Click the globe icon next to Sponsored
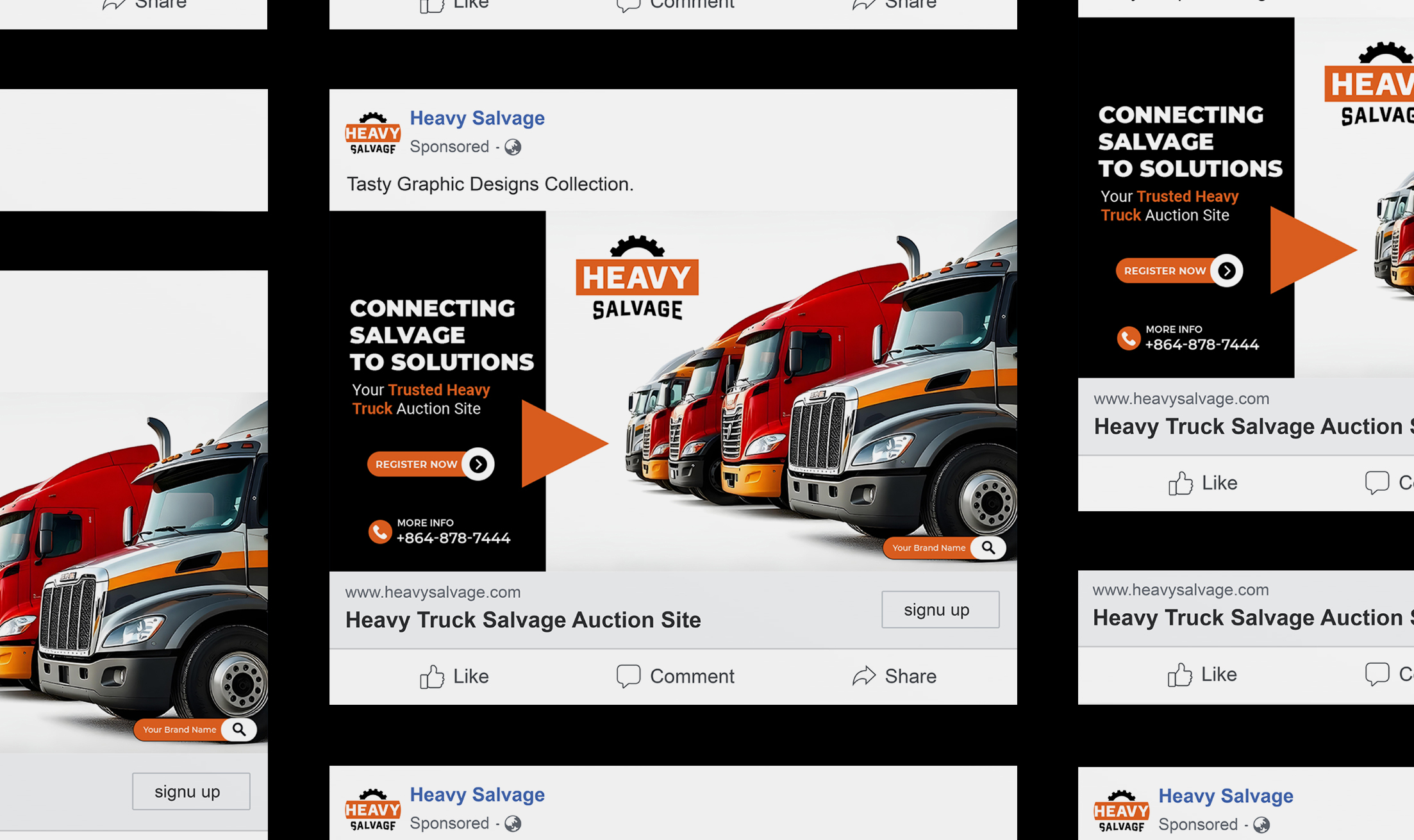Screen dimensions: 1414x840 point(513,147)
